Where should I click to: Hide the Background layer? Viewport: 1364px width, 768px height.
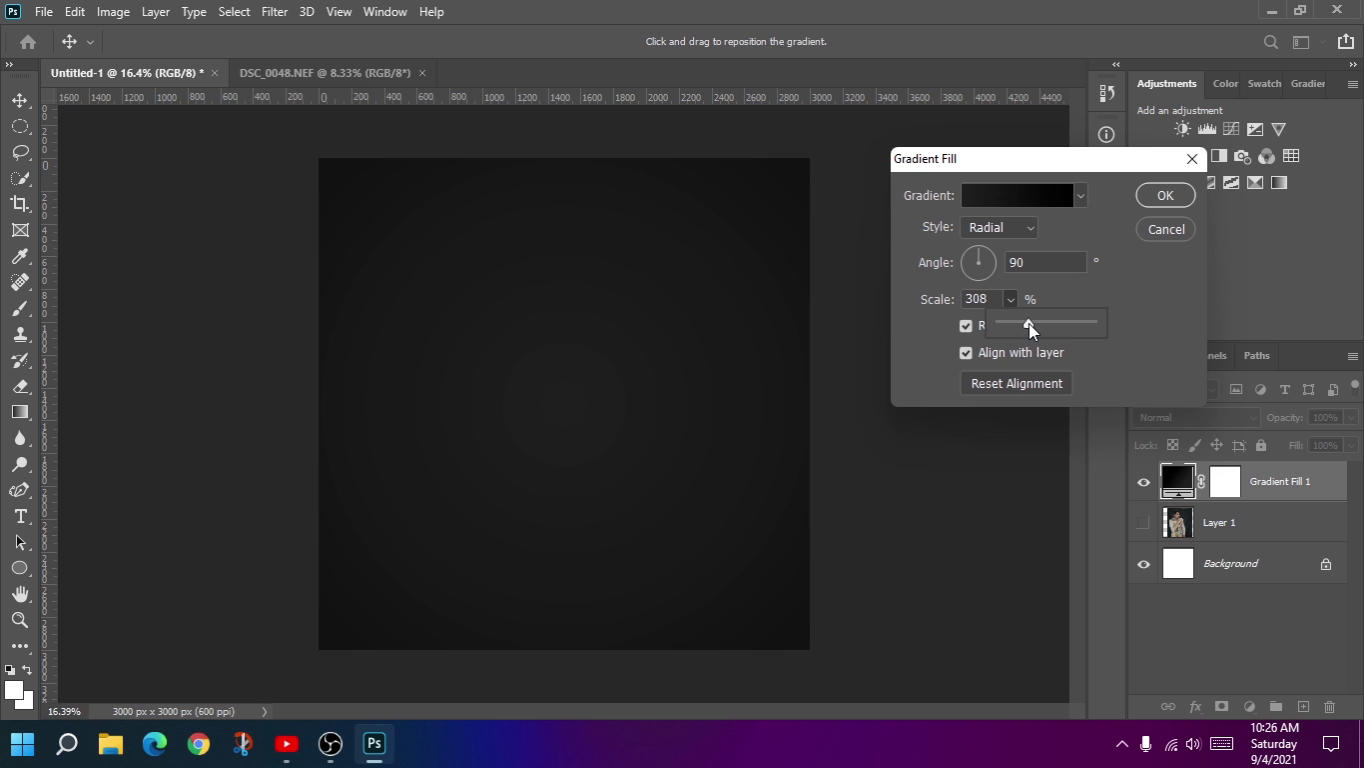[x=1143, y=564]
